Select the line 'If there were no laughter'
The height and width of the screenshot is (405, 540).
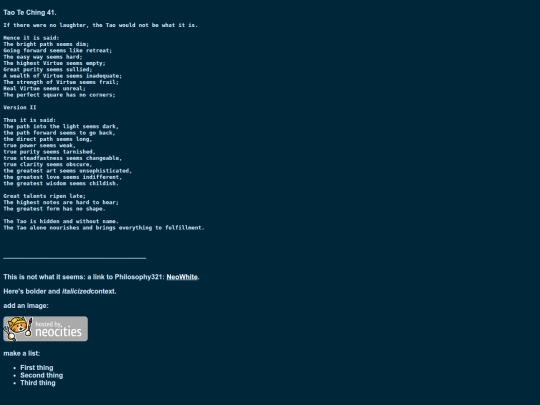point(101,25)
